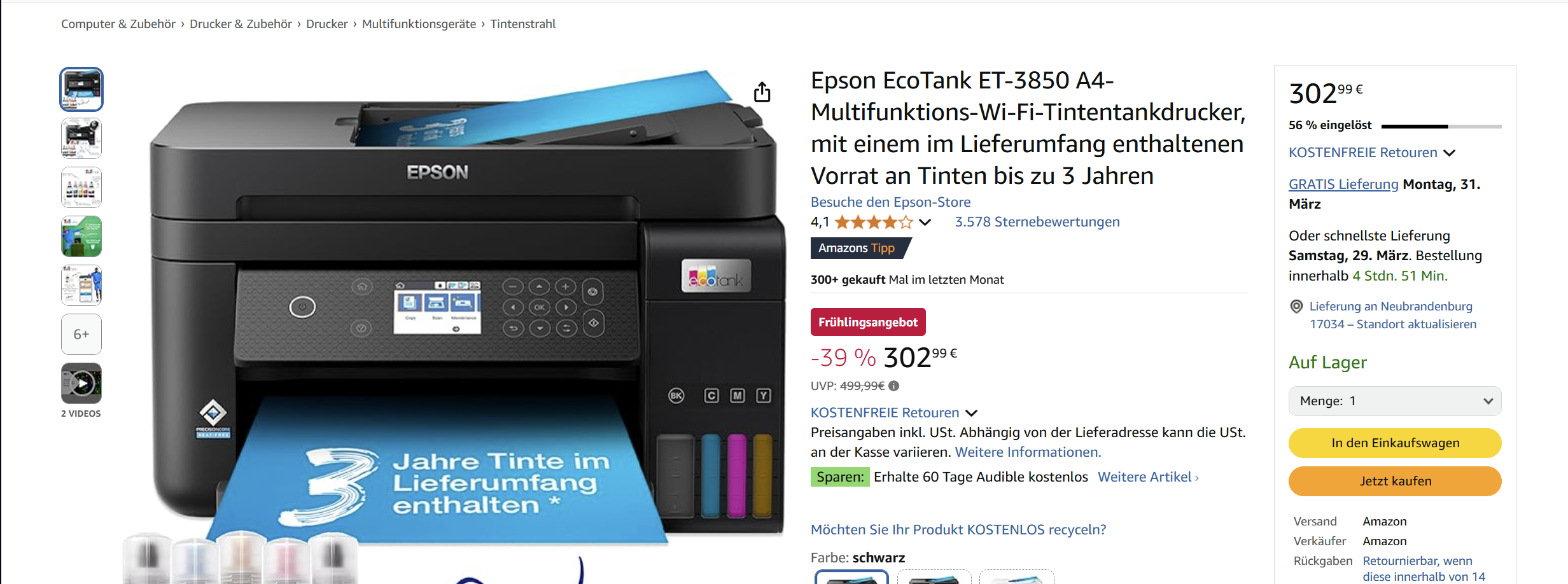The image size is (1568, 584).
Task: Click the Jetzt kaufen button
Action: [x=1395, y=481]
